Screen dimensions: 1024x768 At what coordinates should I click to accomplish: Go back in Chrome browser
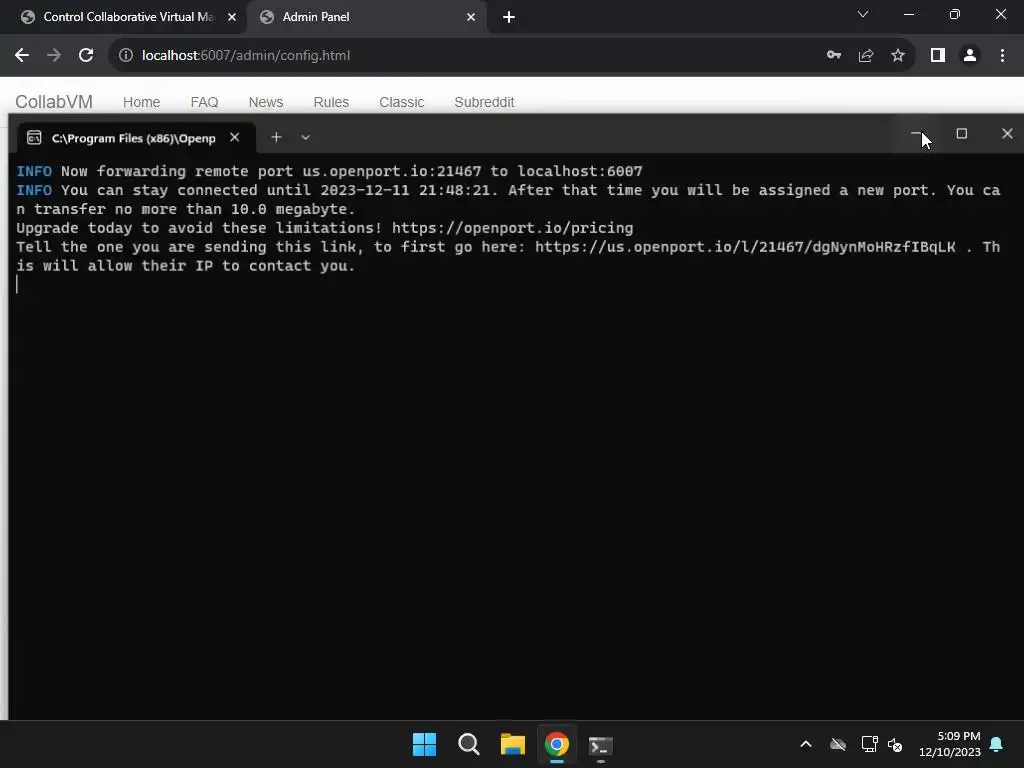22,56
